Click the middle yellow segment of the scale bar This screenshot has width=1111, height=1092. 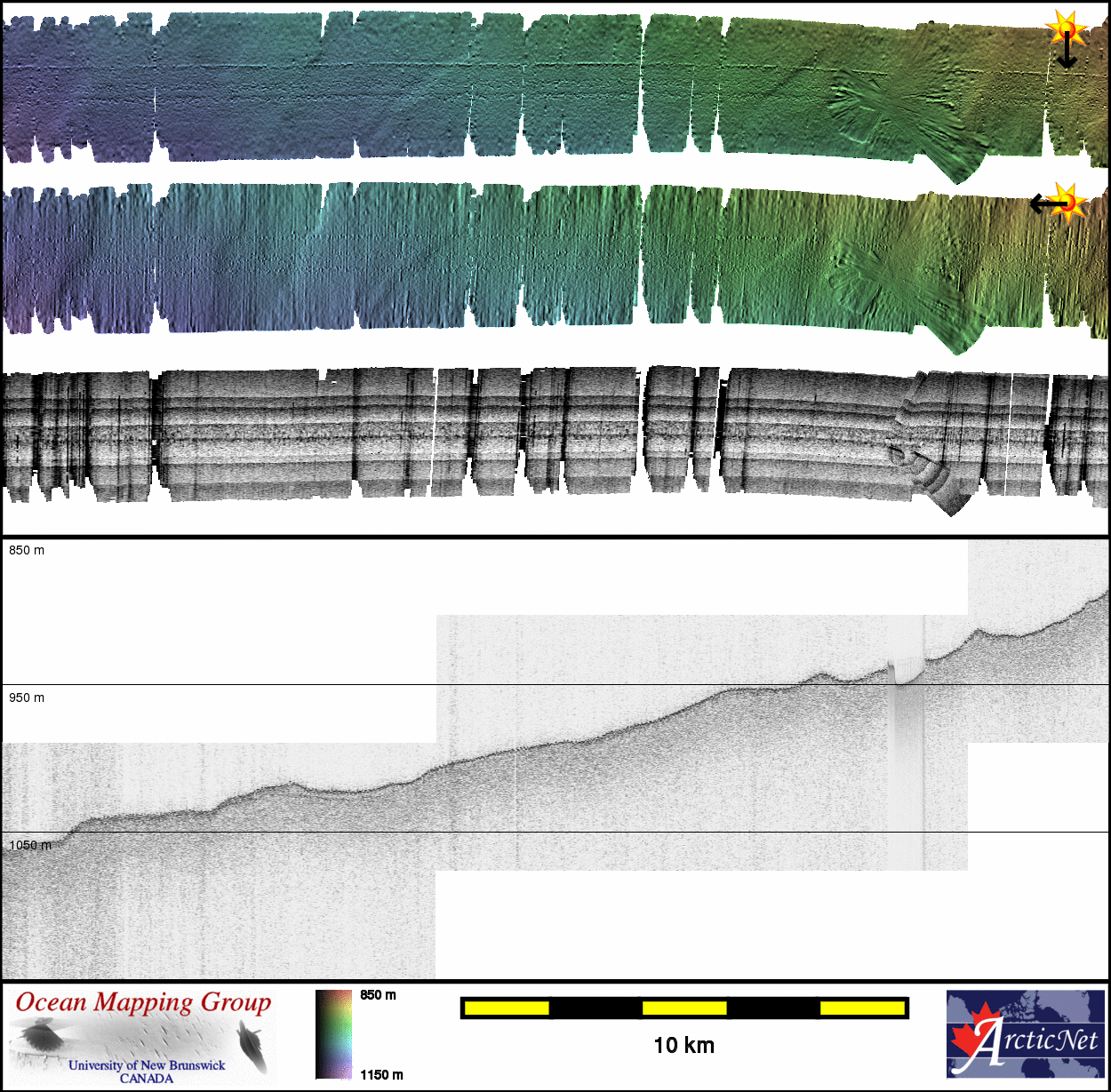(x=683, y=1008)
